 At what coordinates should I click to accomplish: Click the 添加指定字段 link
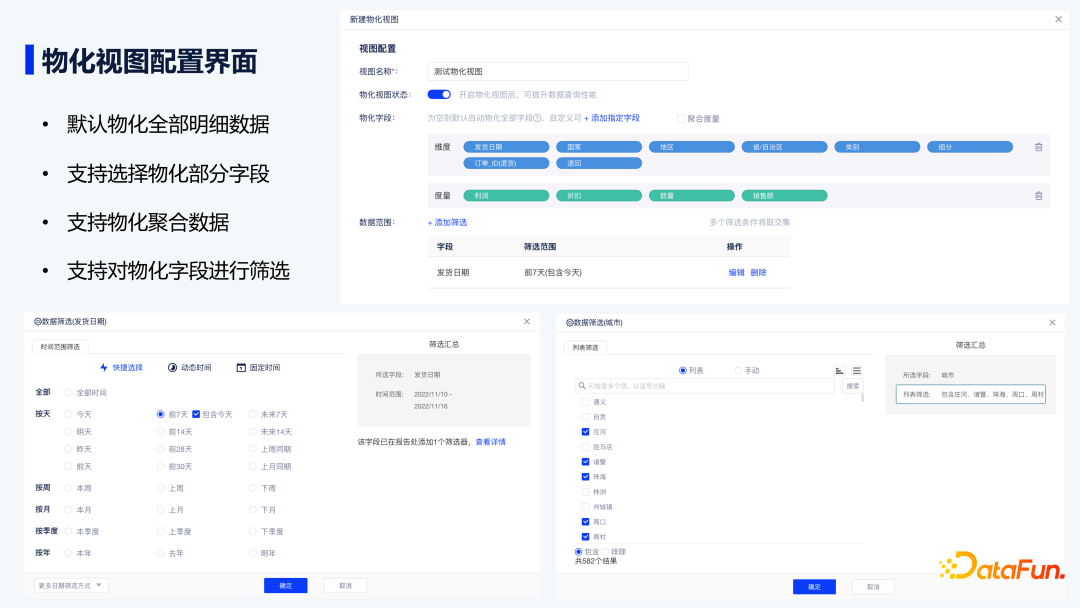pyautogui.click(x=612, y=118)
